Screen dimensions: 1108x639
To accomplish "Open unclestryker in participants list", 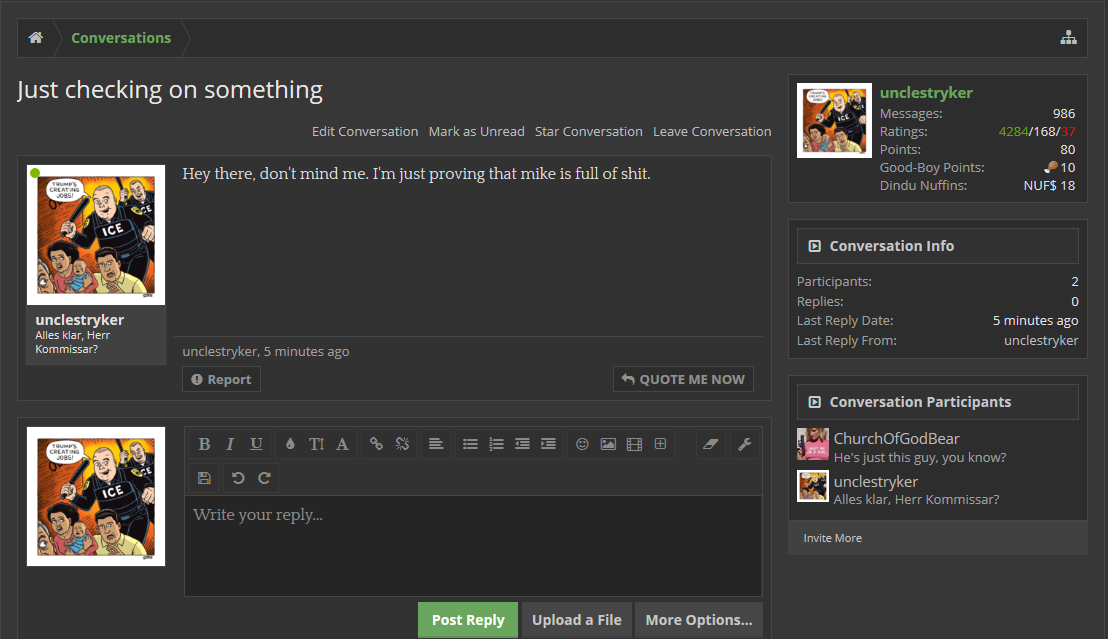I will [x=876, y=481].
